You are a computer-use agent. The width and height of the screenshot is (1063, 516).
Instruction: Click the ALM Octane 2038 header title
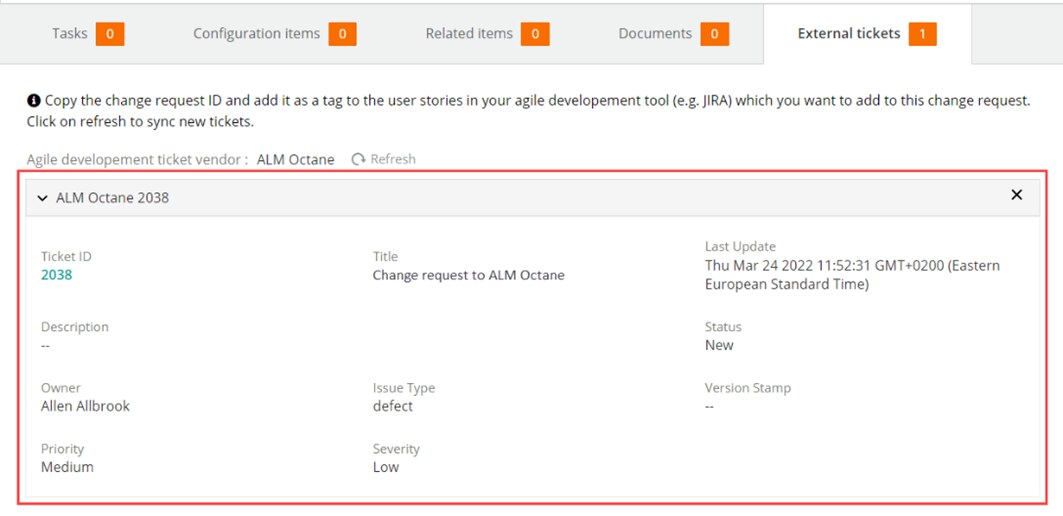[x=112, y=198]
